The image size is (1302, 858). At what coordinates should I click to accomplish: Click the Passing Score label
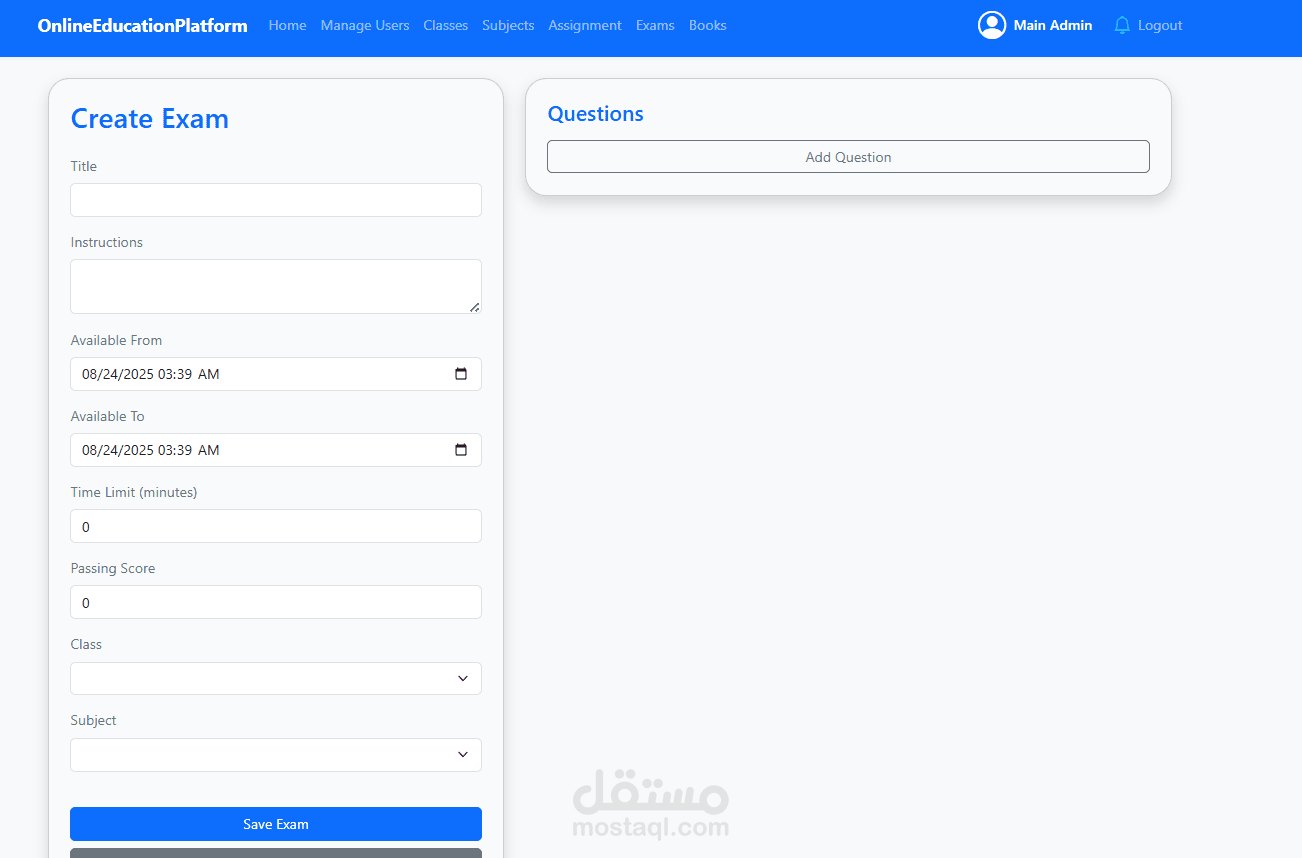(113, 568)
